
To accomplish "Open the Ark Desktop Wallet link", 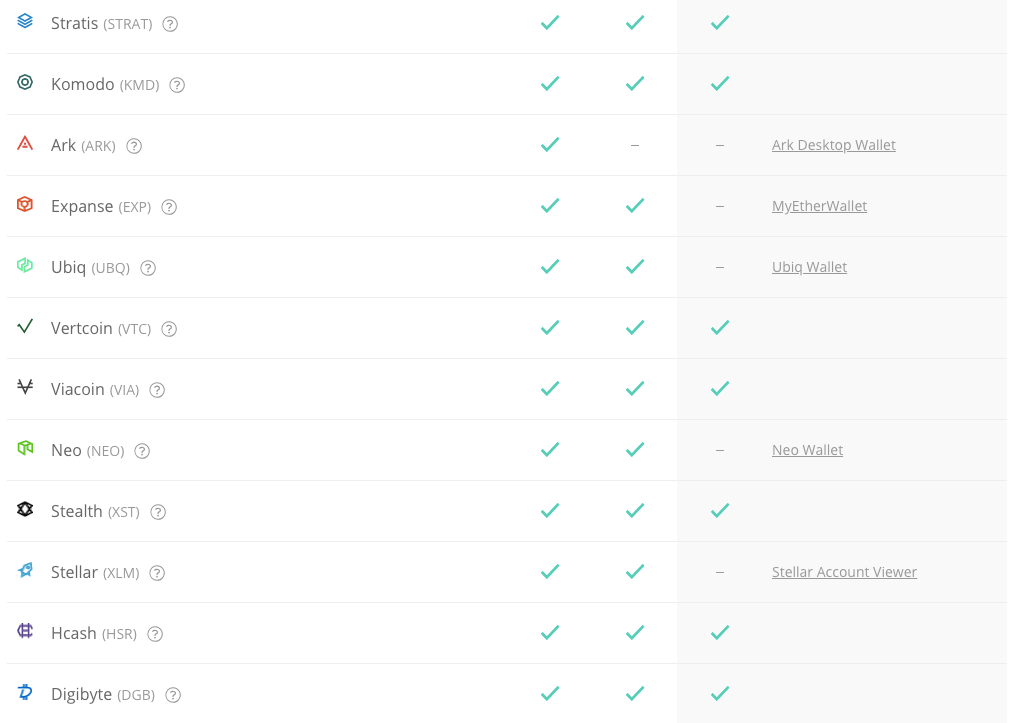I will pos(833,145).
